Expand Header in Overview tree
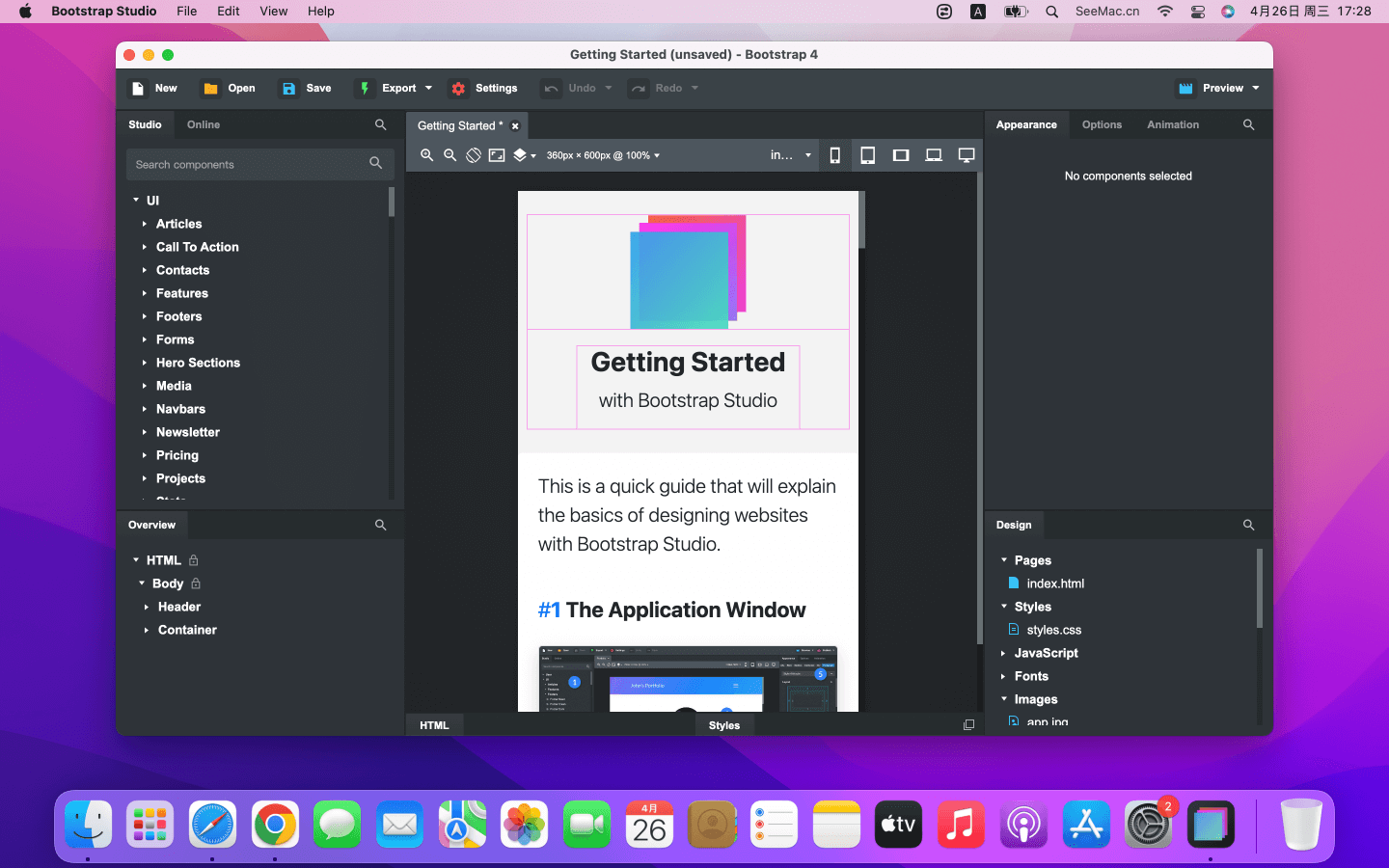1389x868 pixels. [147, 607]
